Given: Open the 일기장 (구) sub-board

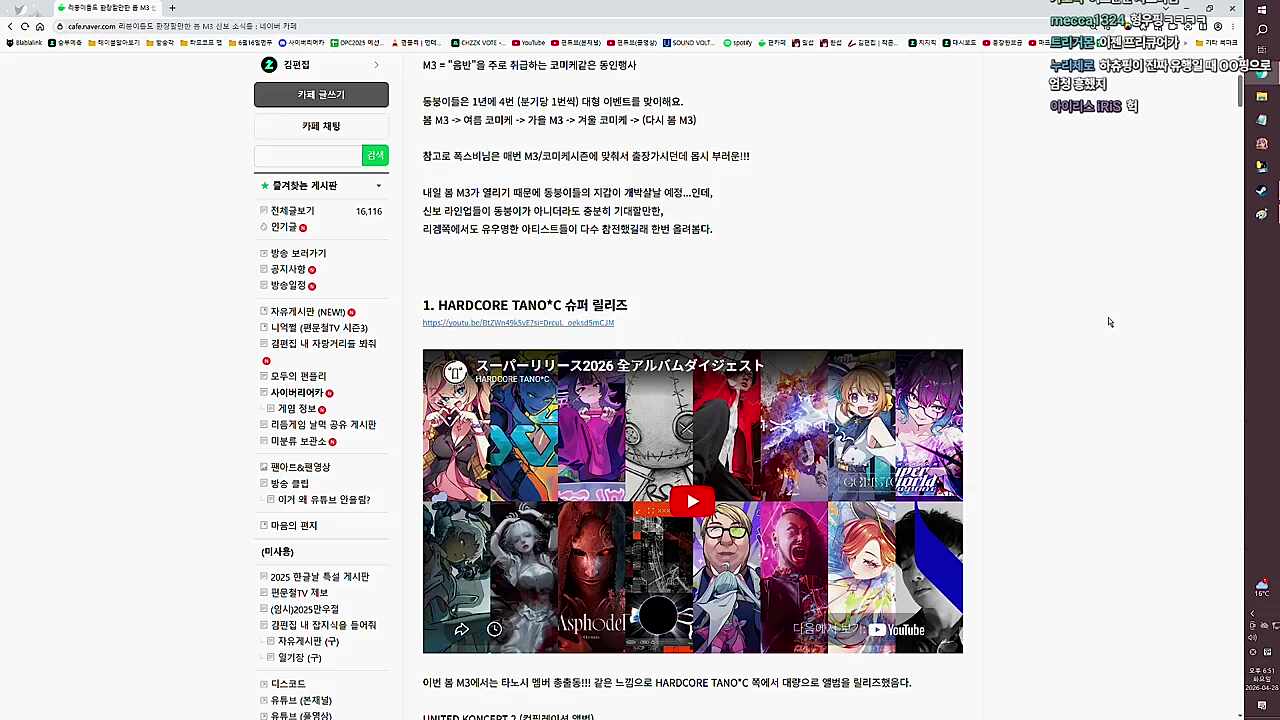Looking at the screenshot, I should pos(299,658).
